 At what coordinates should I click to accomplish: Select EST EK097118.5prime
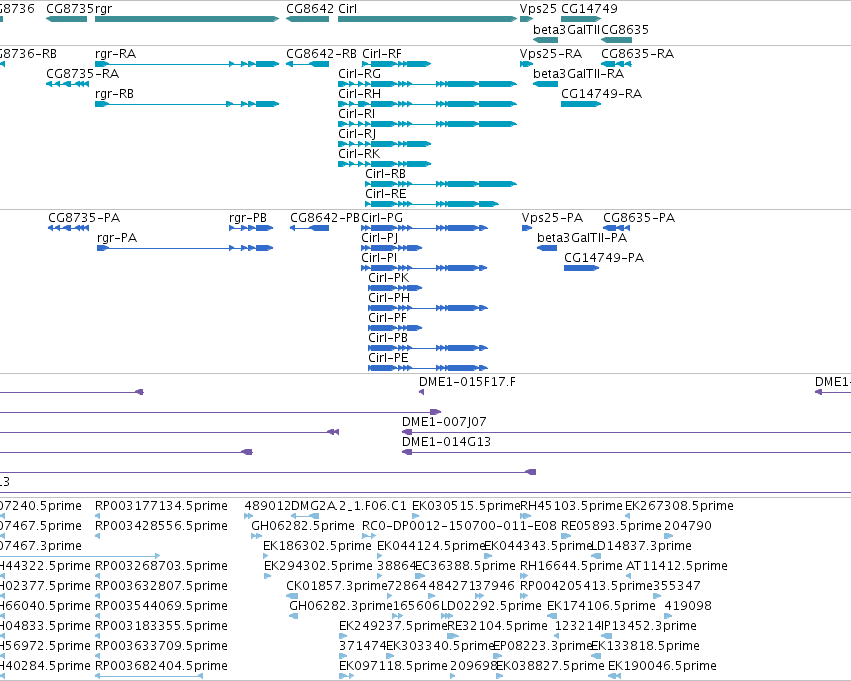coord(346,676)
